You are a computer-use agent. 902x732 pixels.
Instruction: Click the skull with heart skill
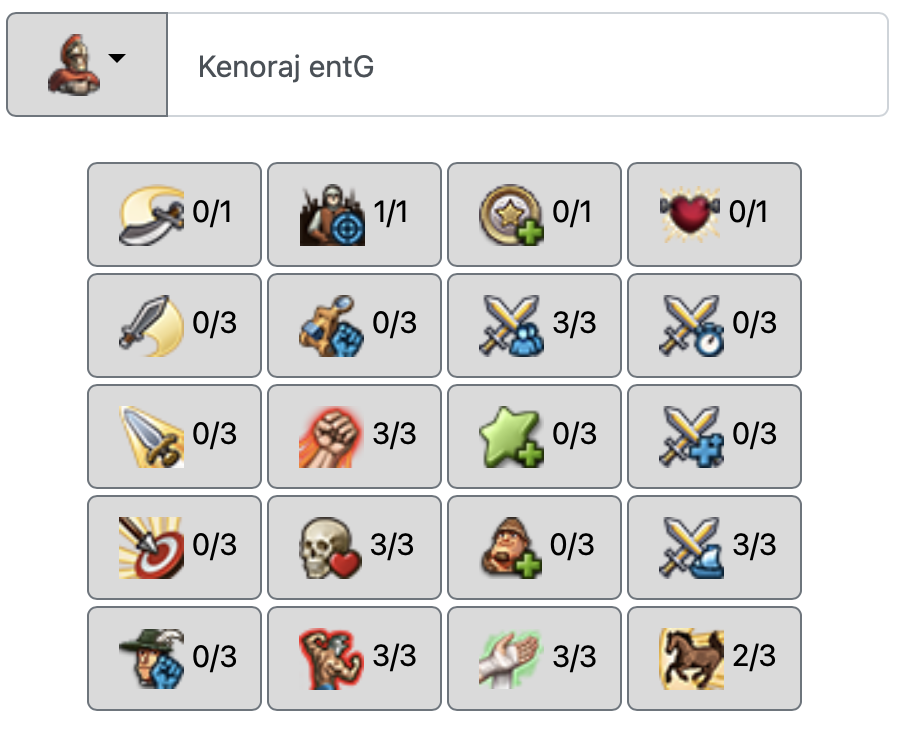pos(354,547)
